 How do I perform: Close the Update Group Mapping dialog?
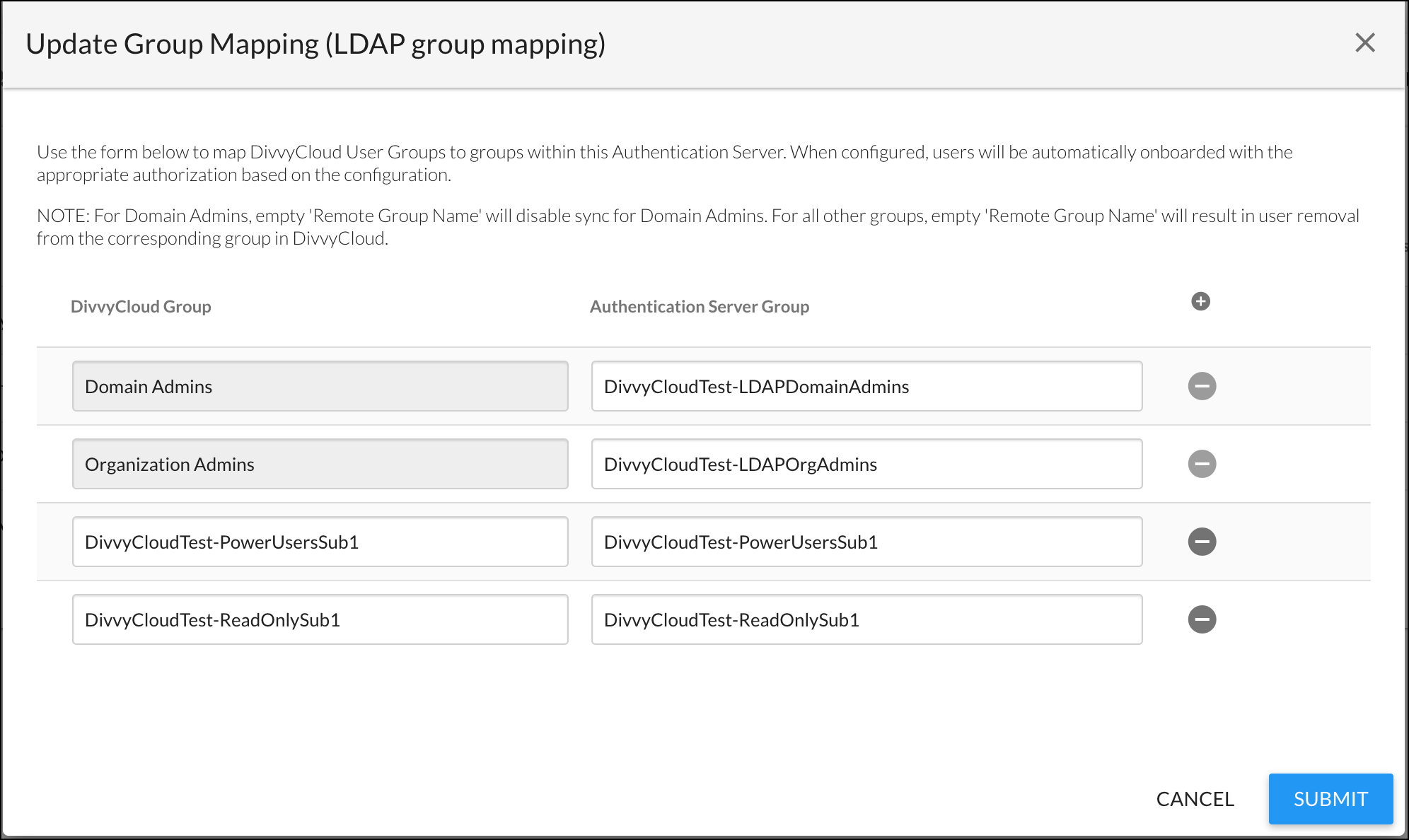pos(1364,43)
